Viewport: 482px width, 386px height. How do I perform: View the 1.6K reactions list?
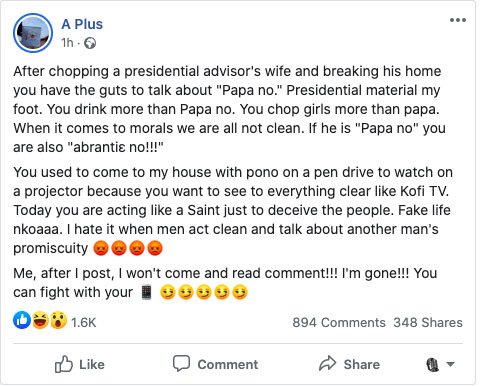83,322
